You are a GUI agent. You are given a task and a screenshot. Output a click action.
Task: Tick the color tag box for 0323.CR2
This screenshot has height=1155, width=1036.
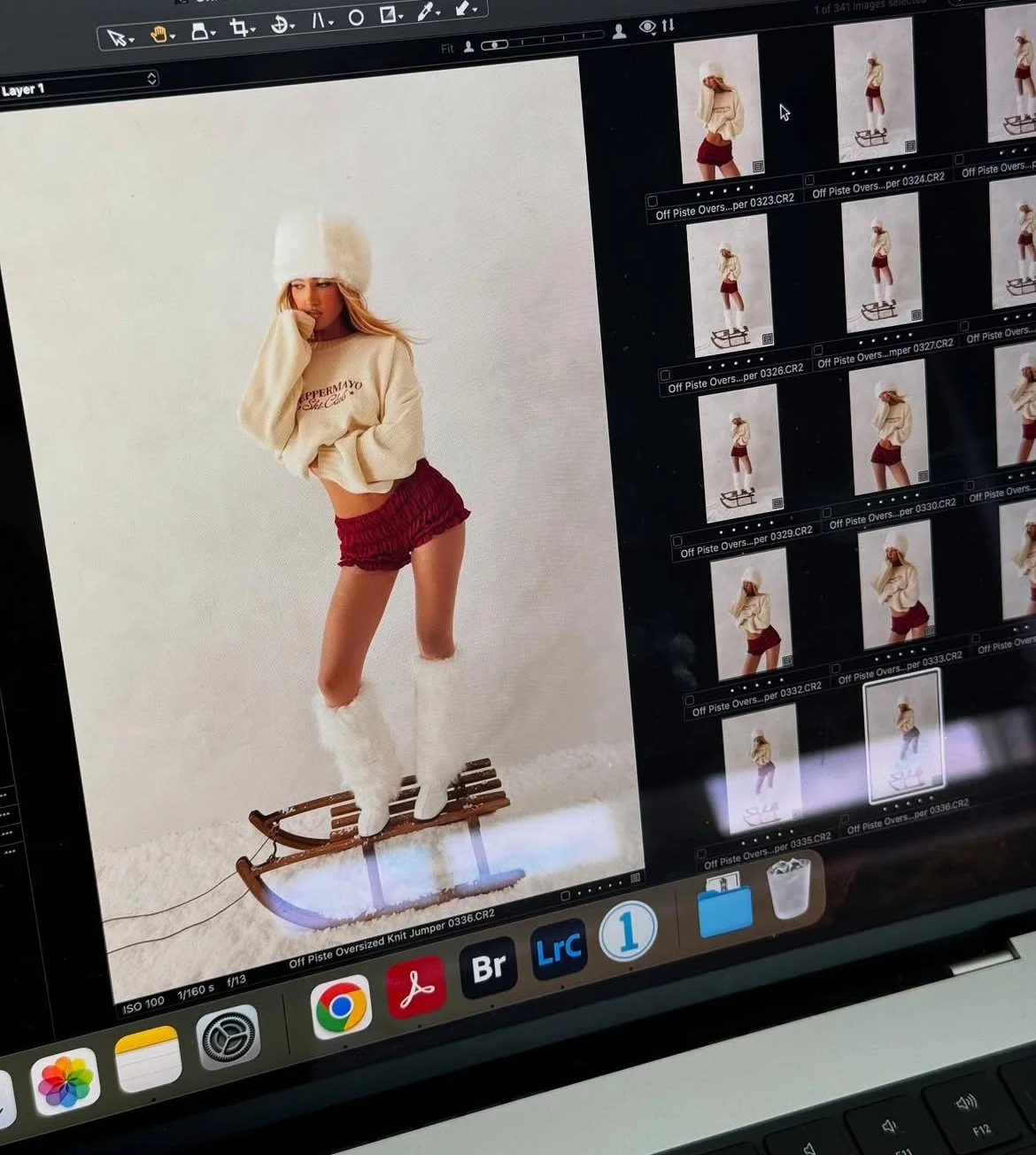tap(653, 201)
